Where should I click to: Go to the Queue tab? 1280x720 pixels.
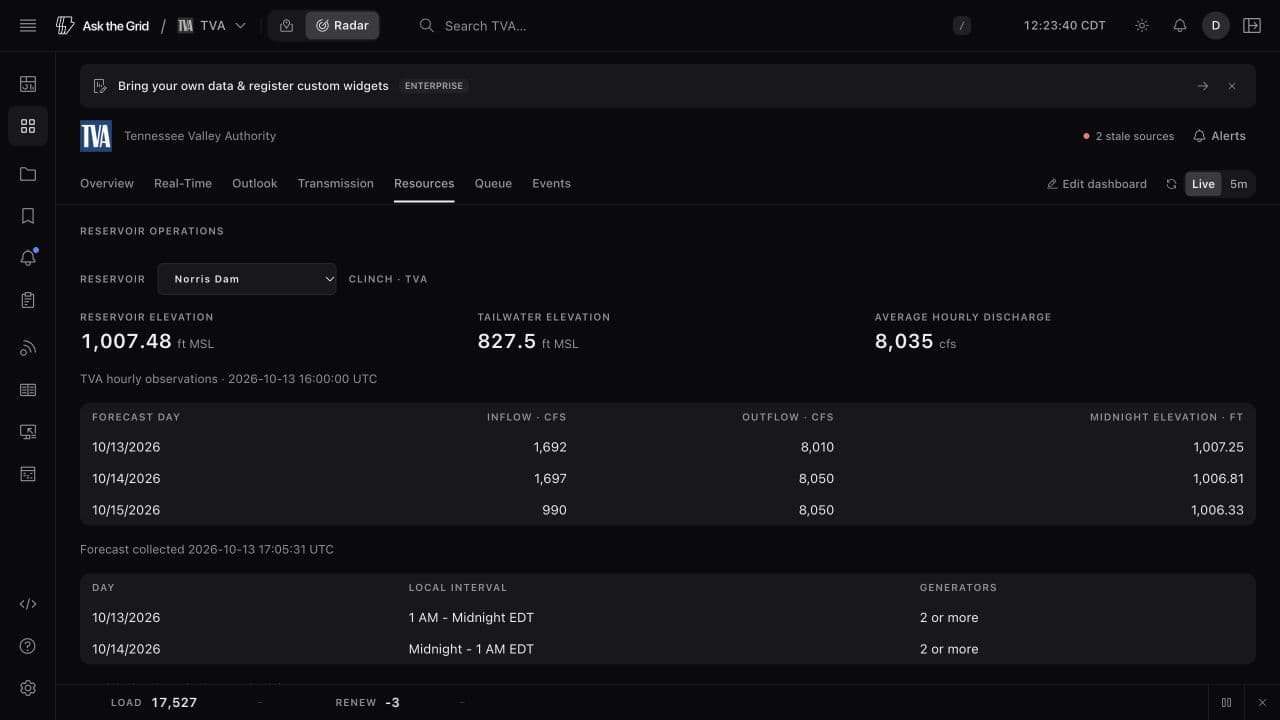(x=493, y=184)
